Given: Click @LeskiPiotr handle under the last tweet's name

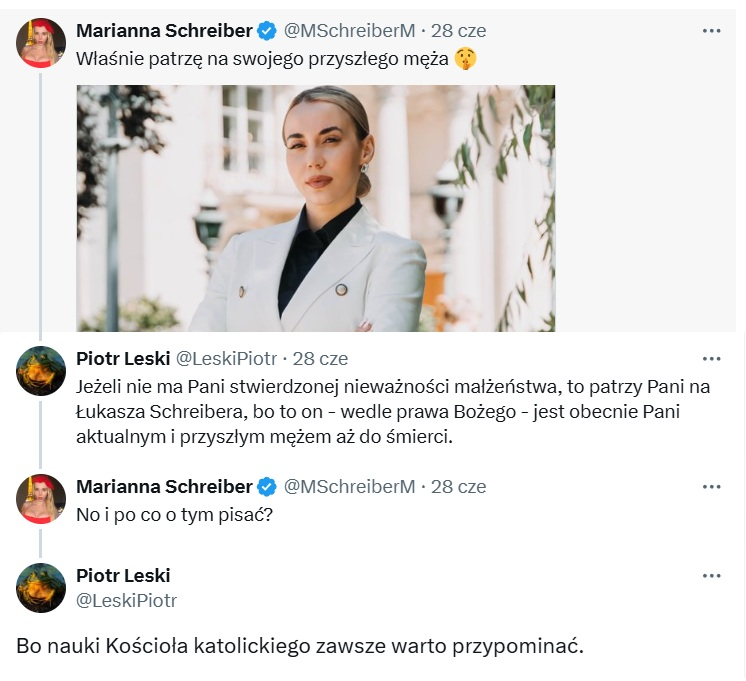Looking at the screenshot, I should [127, 600].
